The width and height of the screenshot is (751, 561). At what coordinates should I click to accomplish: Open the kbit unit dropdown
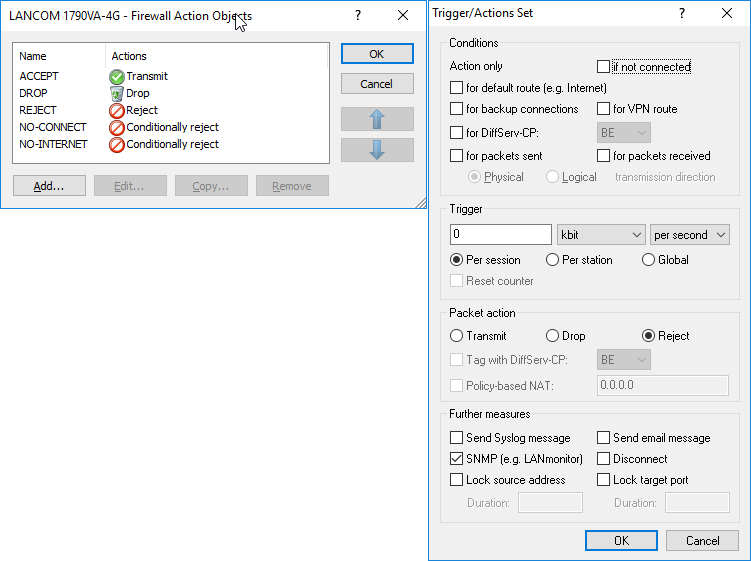(x=601, y=235)
